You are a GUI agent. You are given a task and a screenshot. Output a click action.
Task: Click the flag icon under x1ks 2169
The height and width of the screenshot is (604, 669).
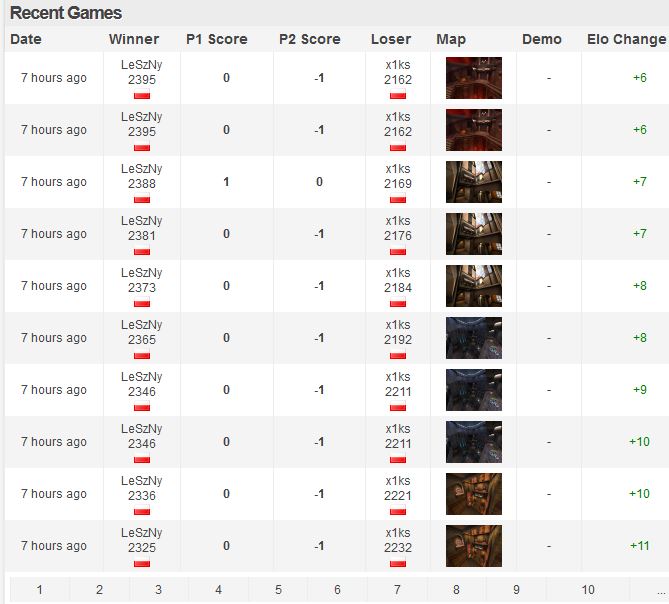[397, 200]
